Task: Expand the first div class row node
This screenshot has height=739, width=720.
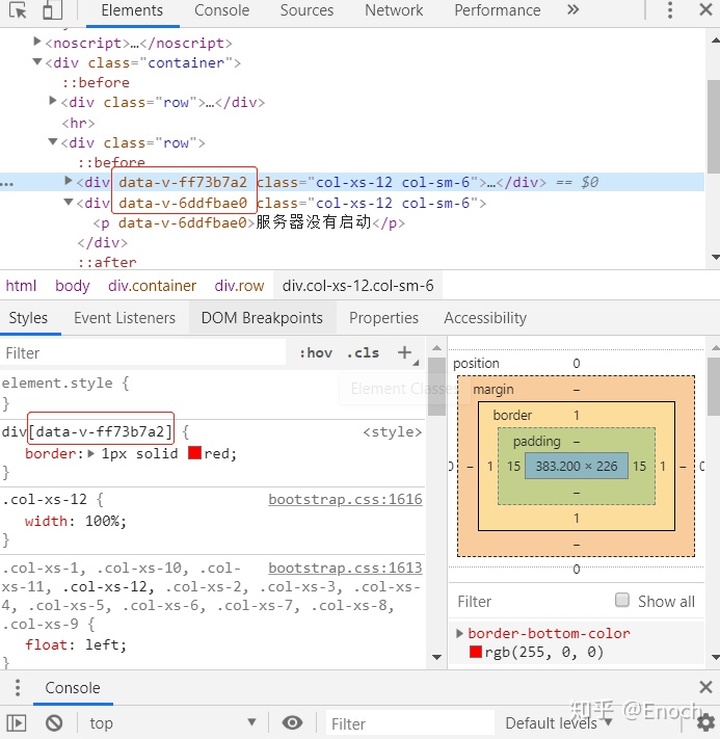Action: 53,100
